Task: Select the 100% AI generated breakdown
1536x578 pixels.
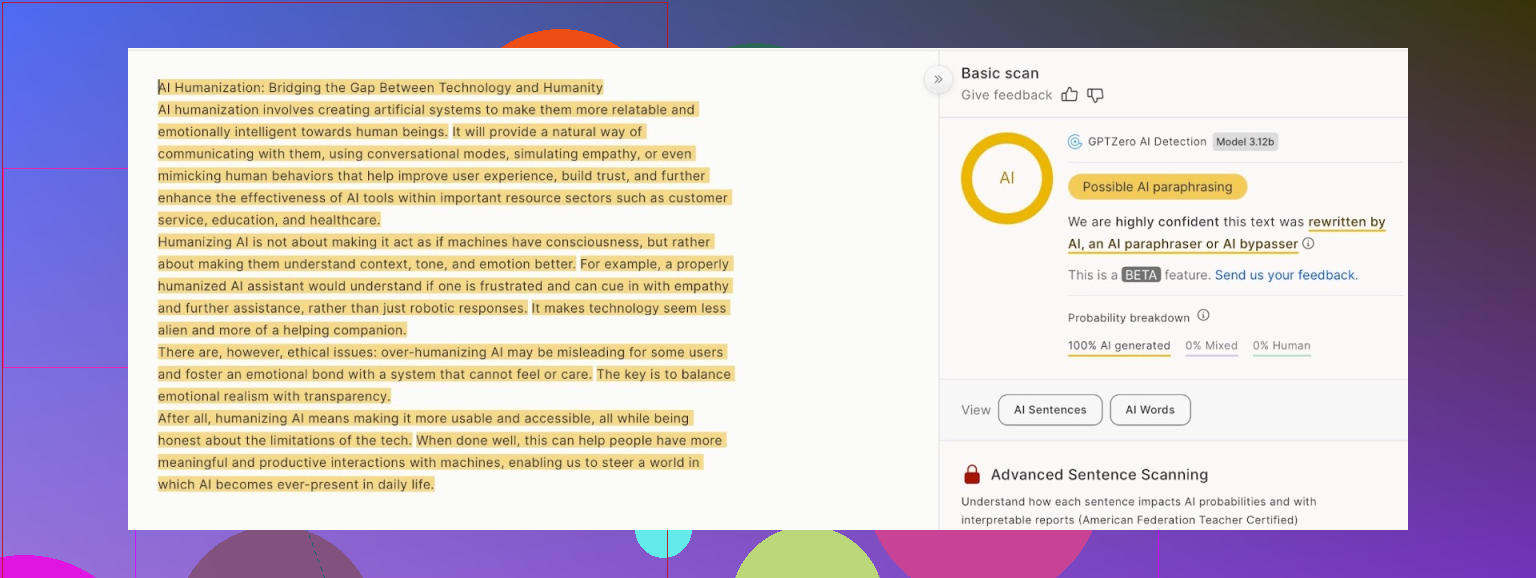Action: tap(1119, 346)
